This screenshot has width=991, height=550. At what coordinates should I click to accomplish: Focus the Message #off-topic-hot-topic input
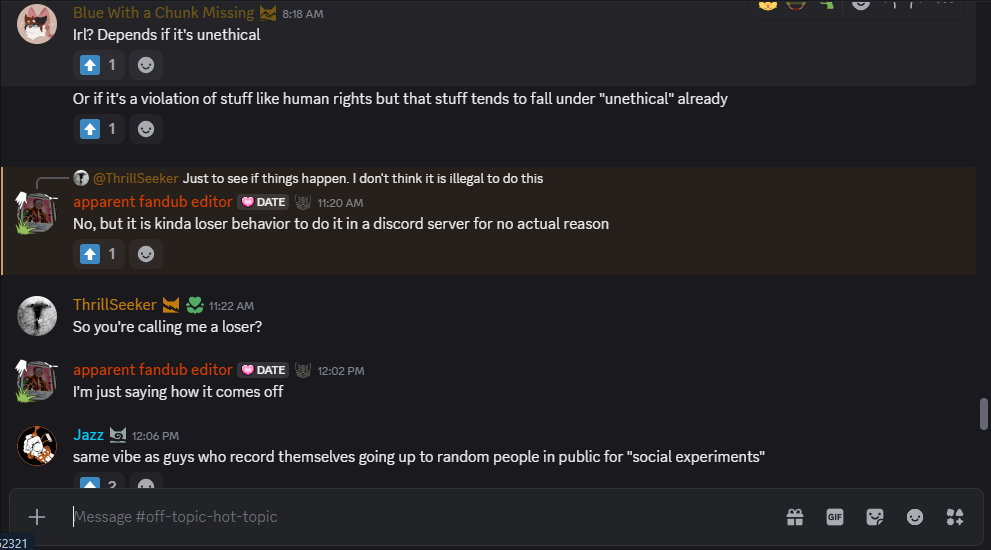400,517
